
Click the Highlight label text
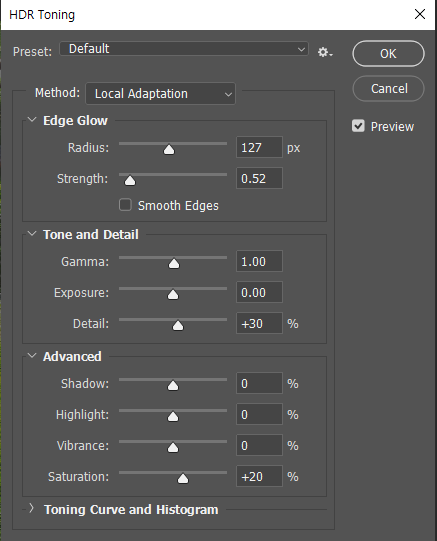point(82,415)
